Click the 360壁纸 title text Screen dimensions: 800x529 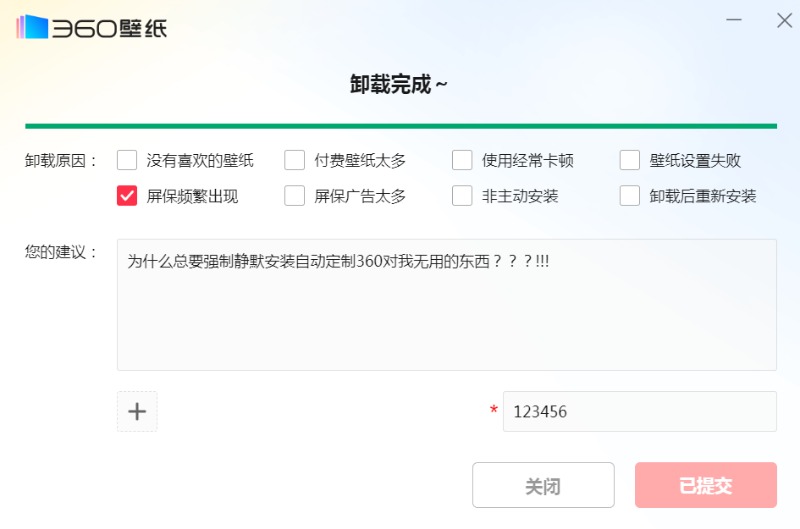(109, 28)
